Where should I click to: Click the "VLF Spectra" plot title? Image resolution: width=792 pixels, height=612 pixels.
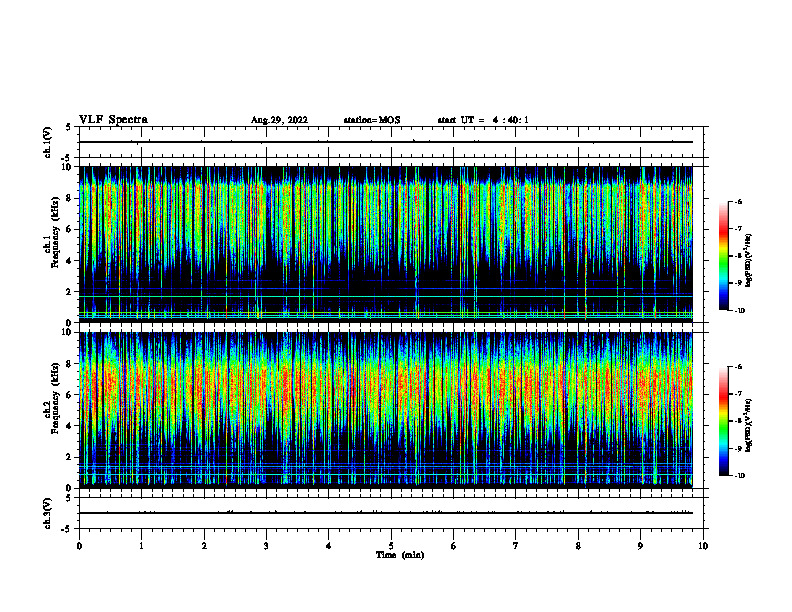coord(113,120)
